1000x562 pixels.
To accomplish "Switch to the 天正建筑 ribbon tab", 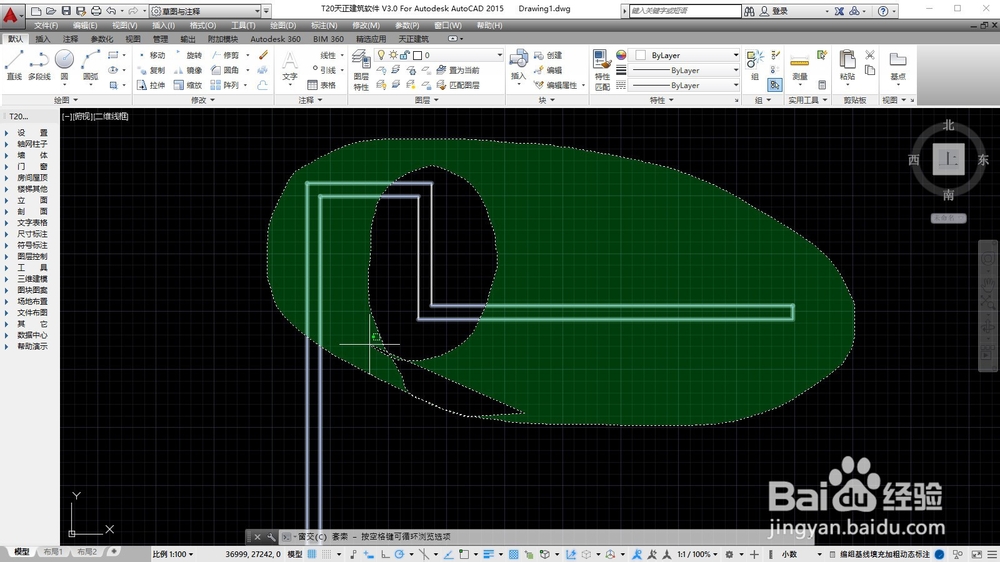I will click(x=413, y=39).
